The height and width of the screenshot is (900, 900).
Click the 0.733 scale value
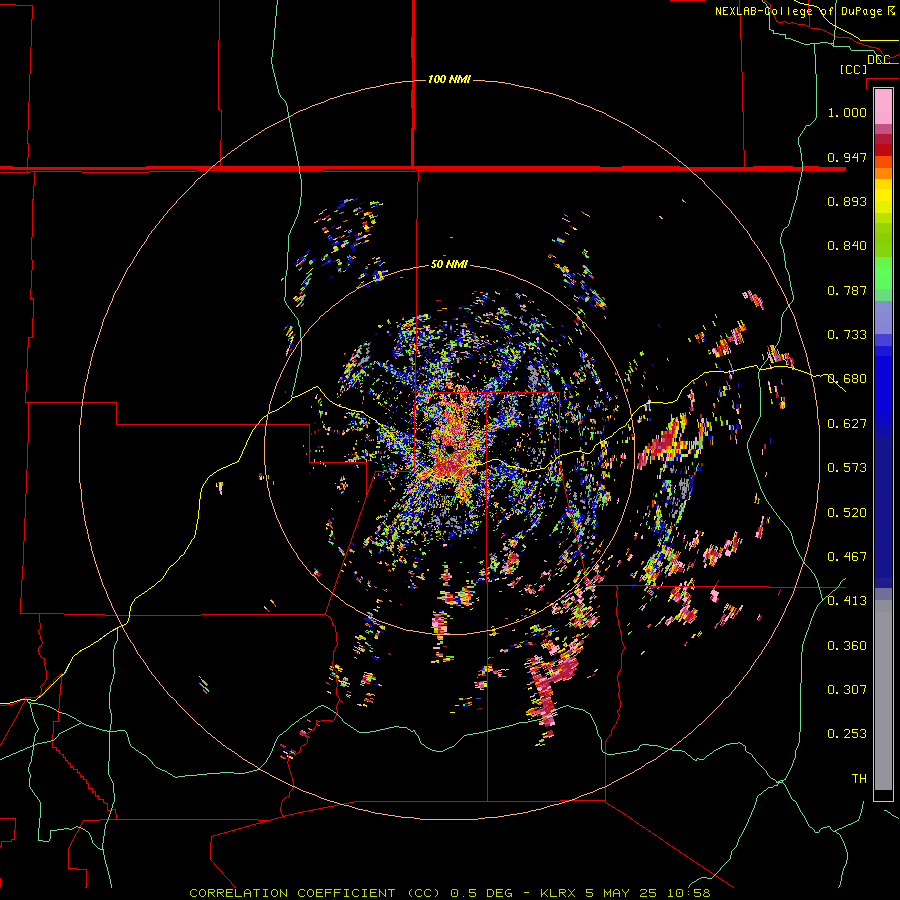coord(847,335)
